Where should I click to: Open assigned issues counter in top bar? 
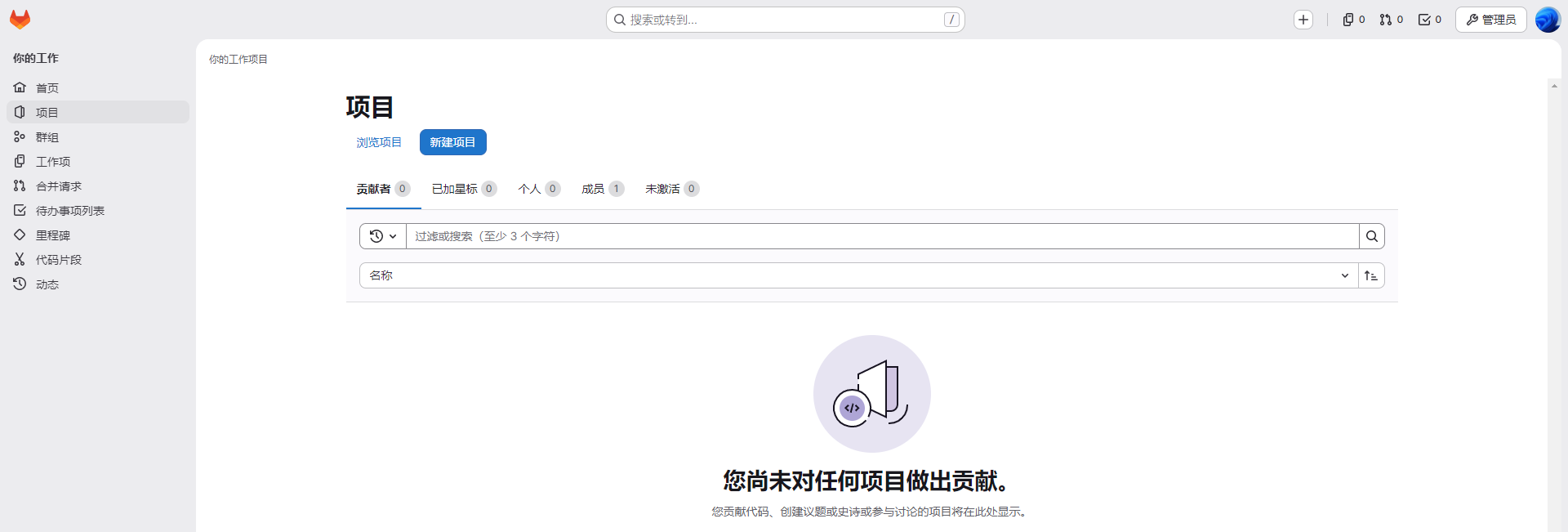point(1354,20)
